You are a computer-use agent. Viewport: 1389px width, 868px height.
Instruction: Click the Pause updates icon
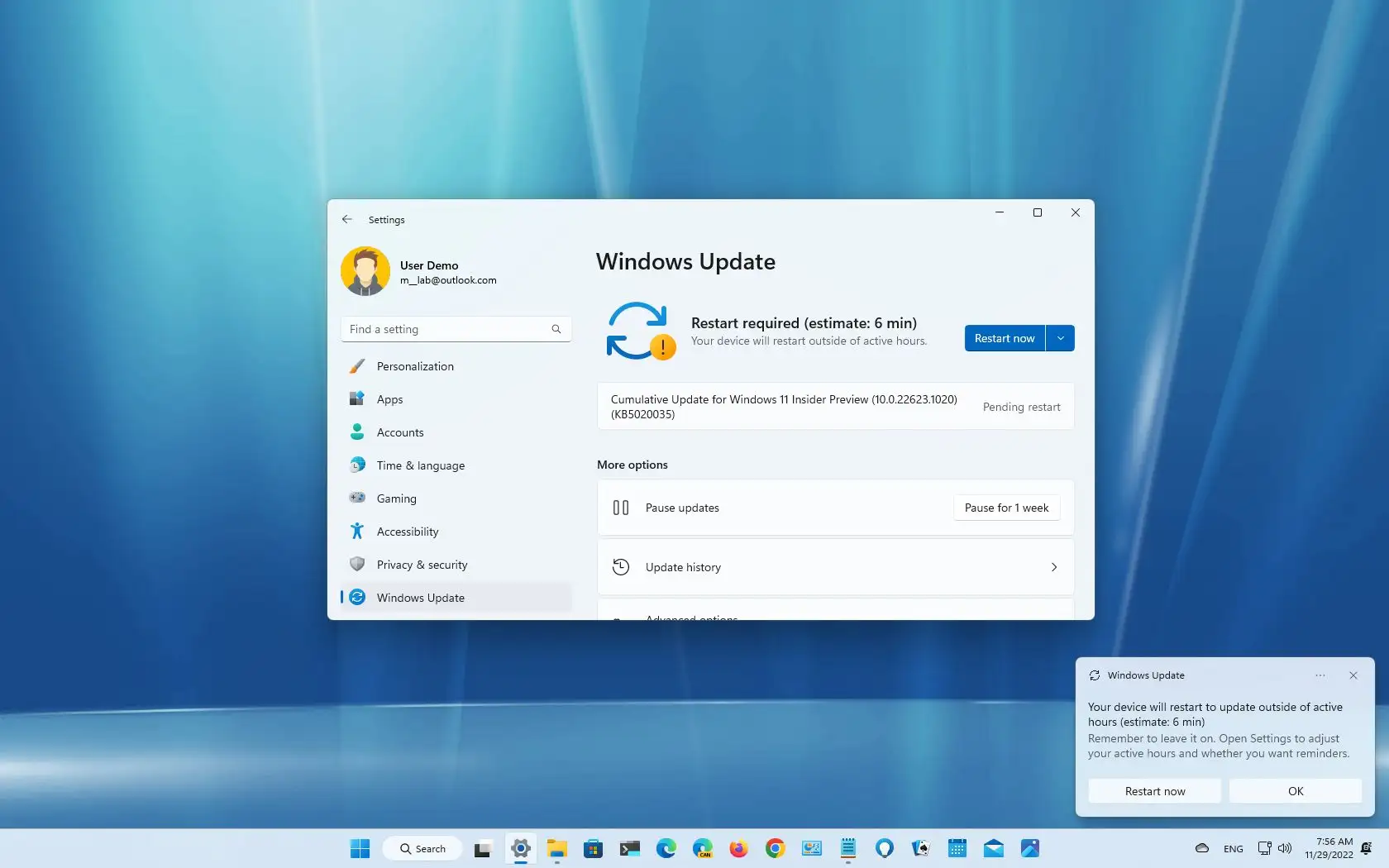[621, 508]
